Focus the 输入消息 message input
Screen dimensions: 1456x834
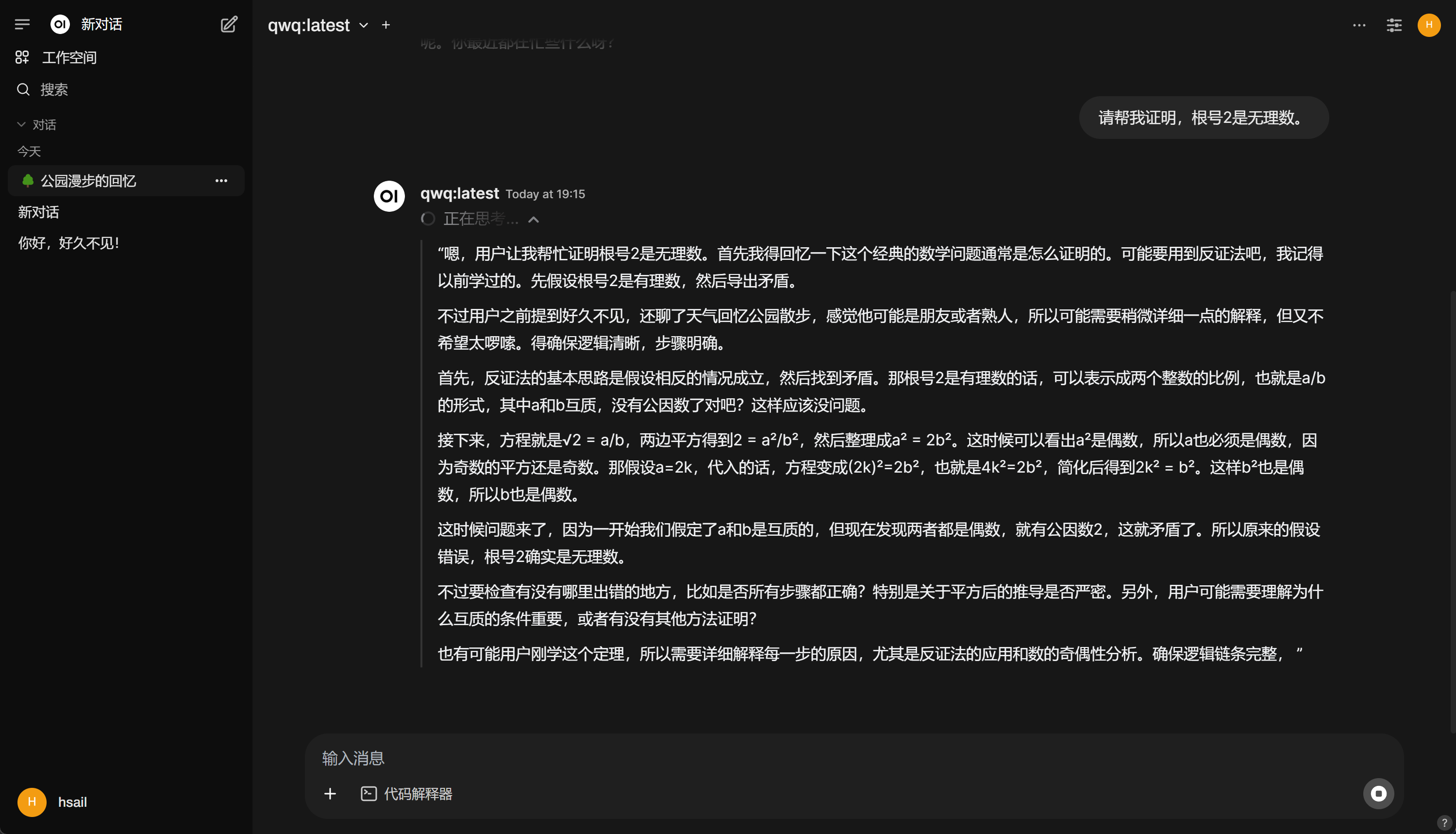click(x=853, y=758)
